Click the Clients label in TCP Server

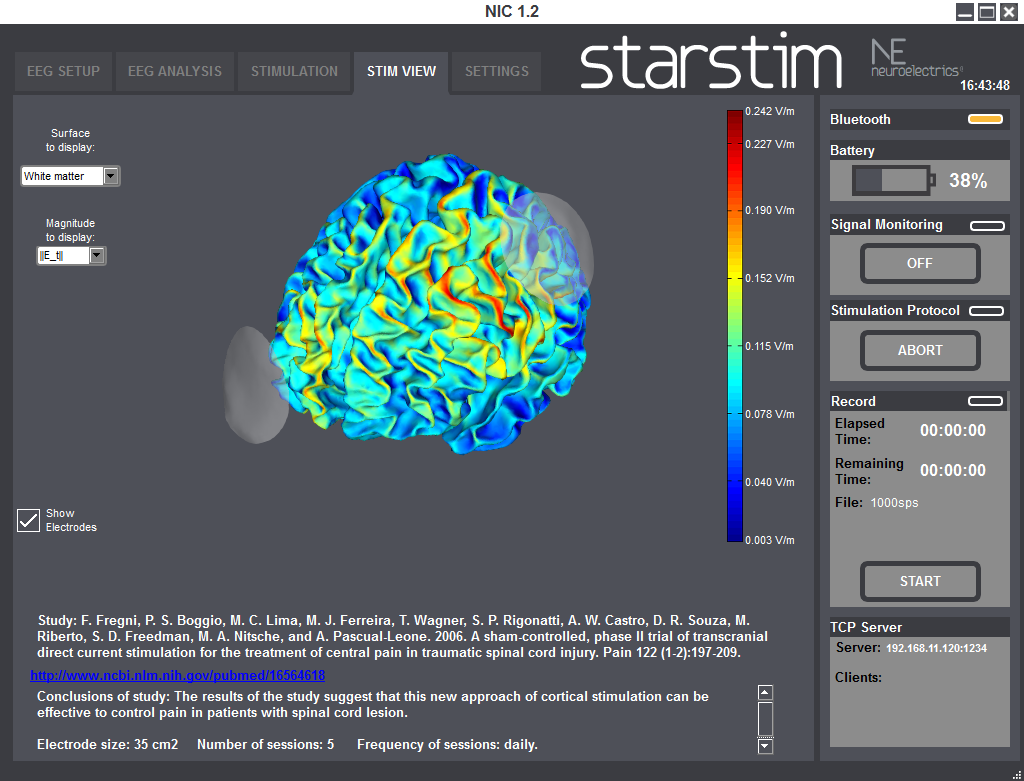coord(858,678)
